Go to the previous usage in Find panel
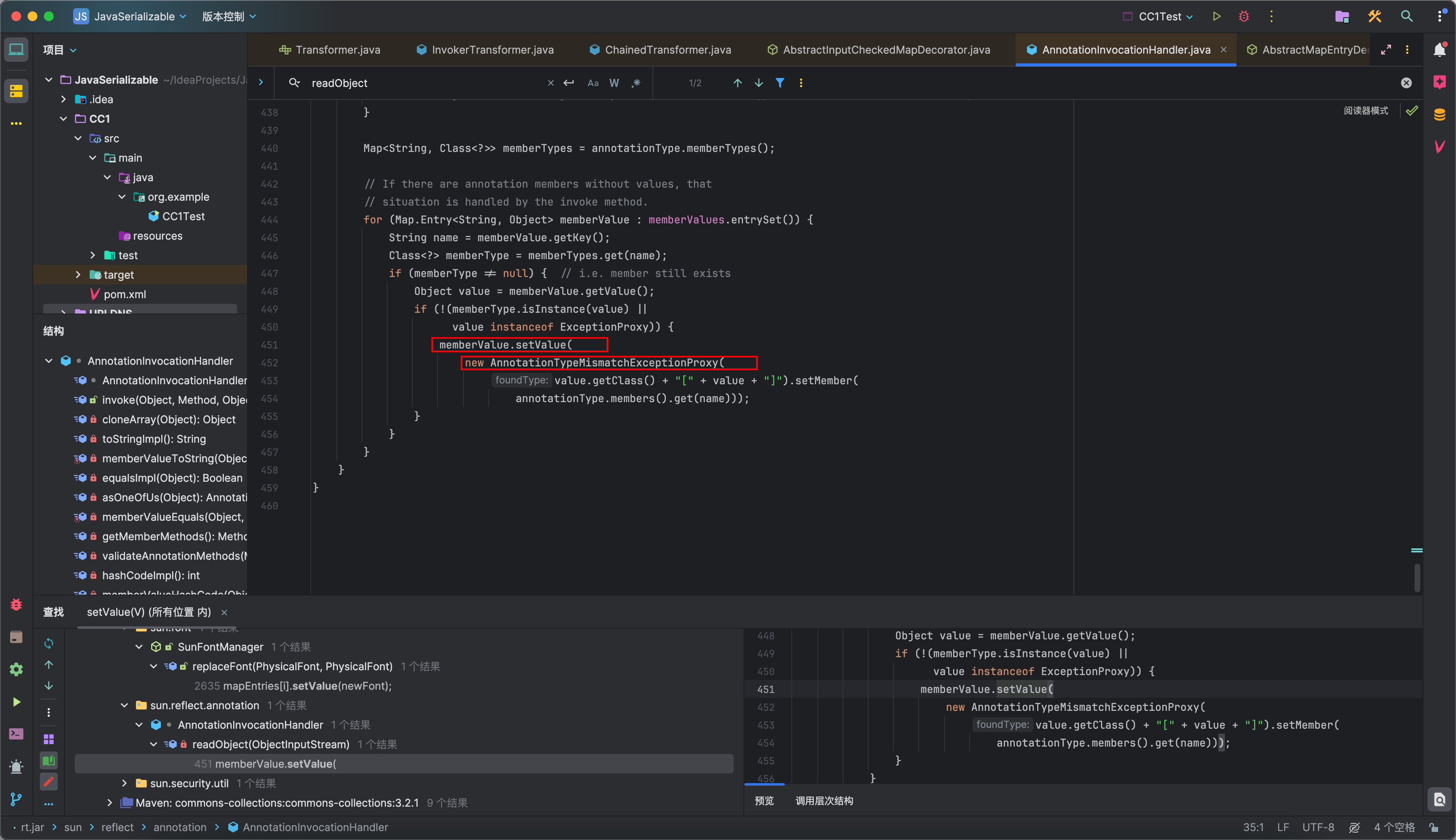Screen dimensions: 1456x840 pyautogui.click(x=49, y=665)
